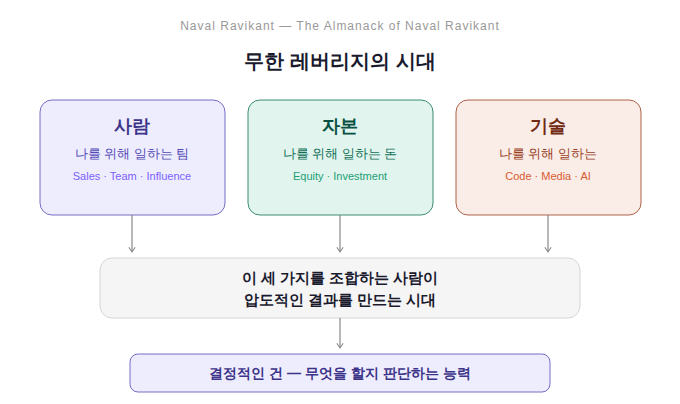The image size is (680, 404).
Task: Click the box '결정적인 건 — 무엇을 할지 판단하는 능력'
Action: [x=340, y=373]
